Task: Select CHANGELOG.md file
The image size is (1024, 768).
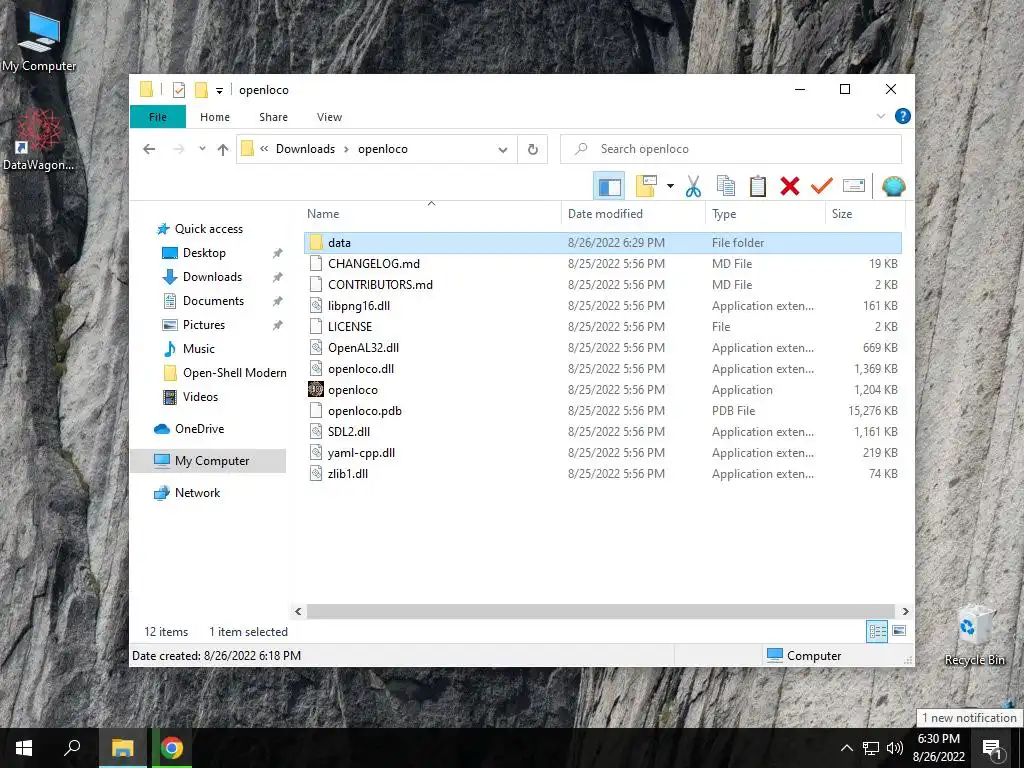Action: tap(603, 264)
